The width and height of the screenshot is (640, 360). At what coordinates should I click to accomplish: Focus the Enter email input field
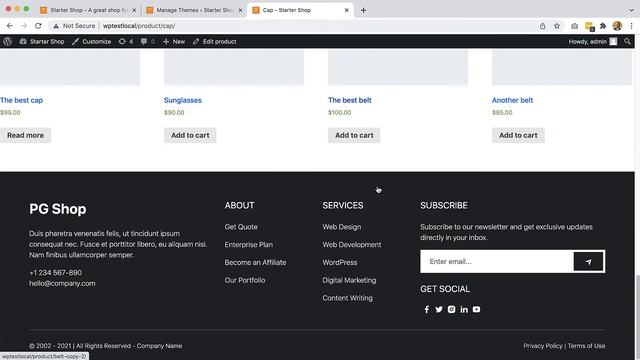[x=497, y=262]
